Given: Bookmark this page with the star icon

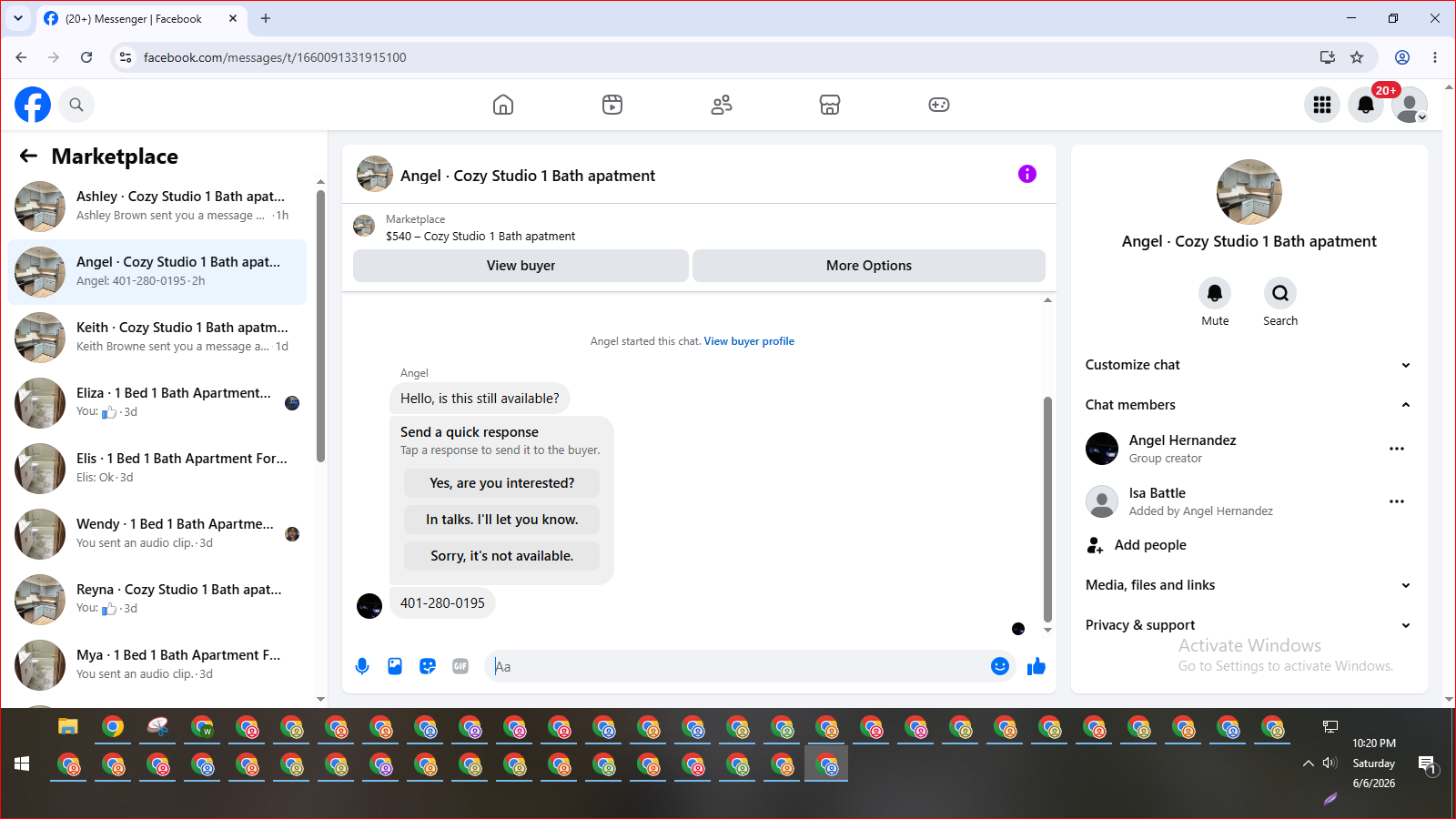Looking at the screenshot, I should coord(1357,57).
